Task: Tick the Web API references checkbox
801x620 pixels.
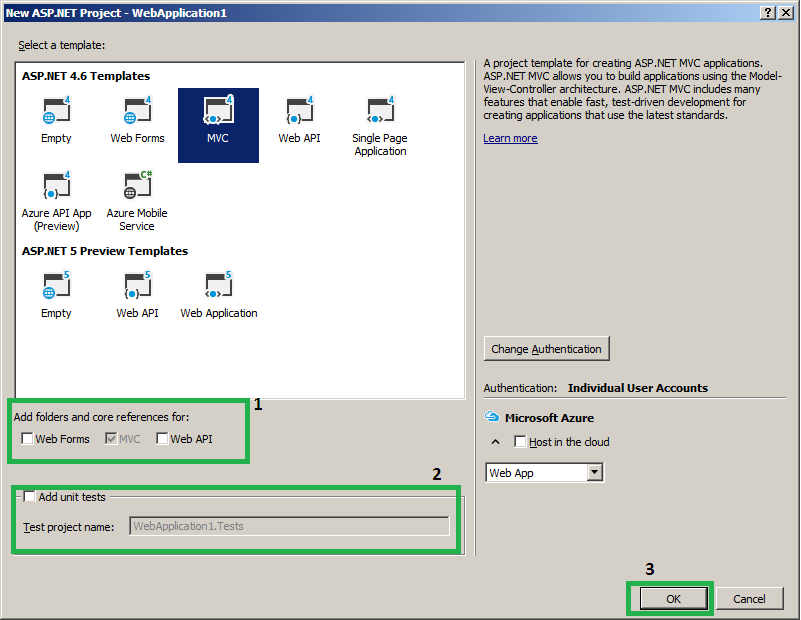Action: (162, 438)
